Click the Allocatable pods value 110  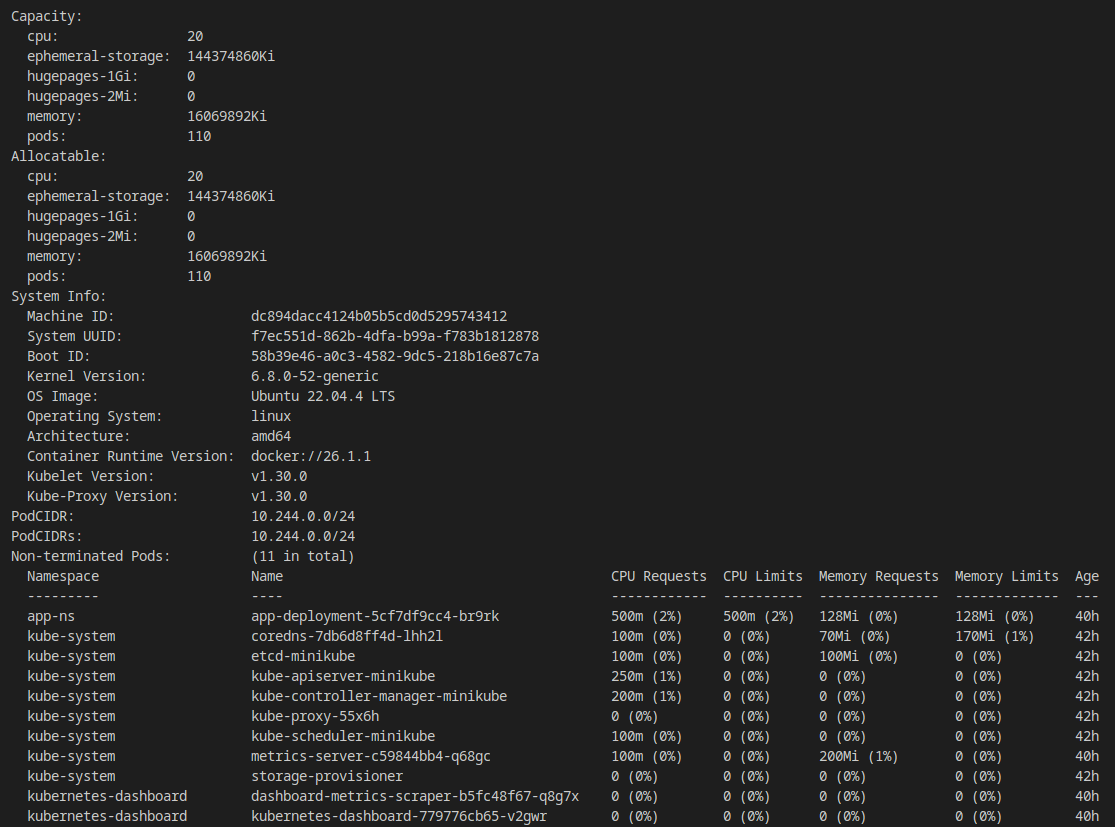pyautogui.click(x=199, y=276)
